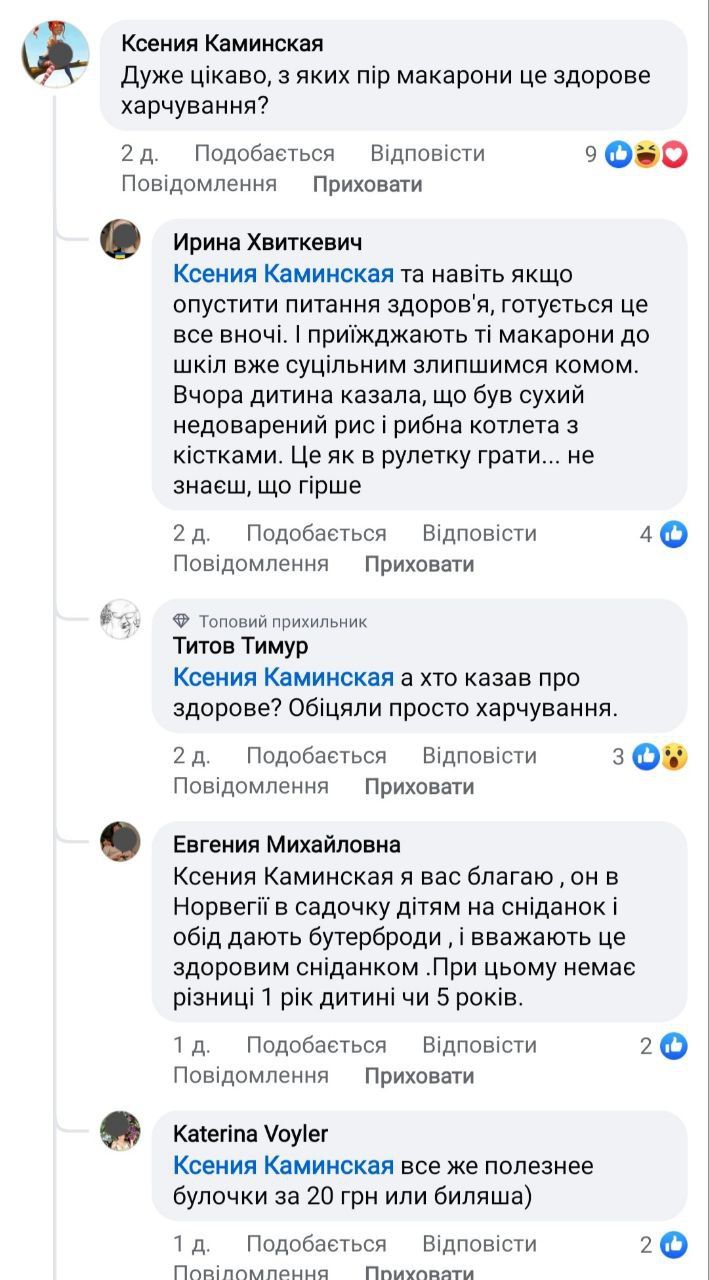709x1280 pixels.
Task: Click Ксения Каминская mention in Ирина's reply
Action: [x=283, y=274]
